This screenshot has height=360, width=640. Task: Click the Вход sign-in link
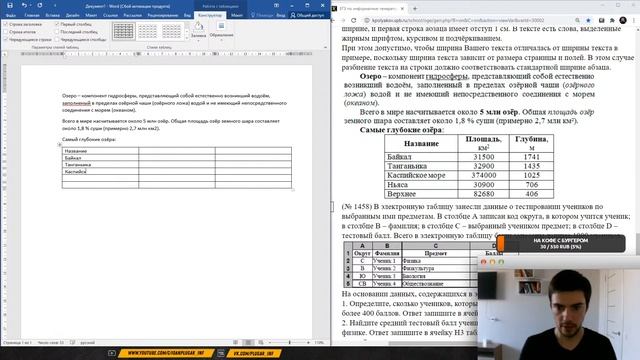tap(281, 15)
